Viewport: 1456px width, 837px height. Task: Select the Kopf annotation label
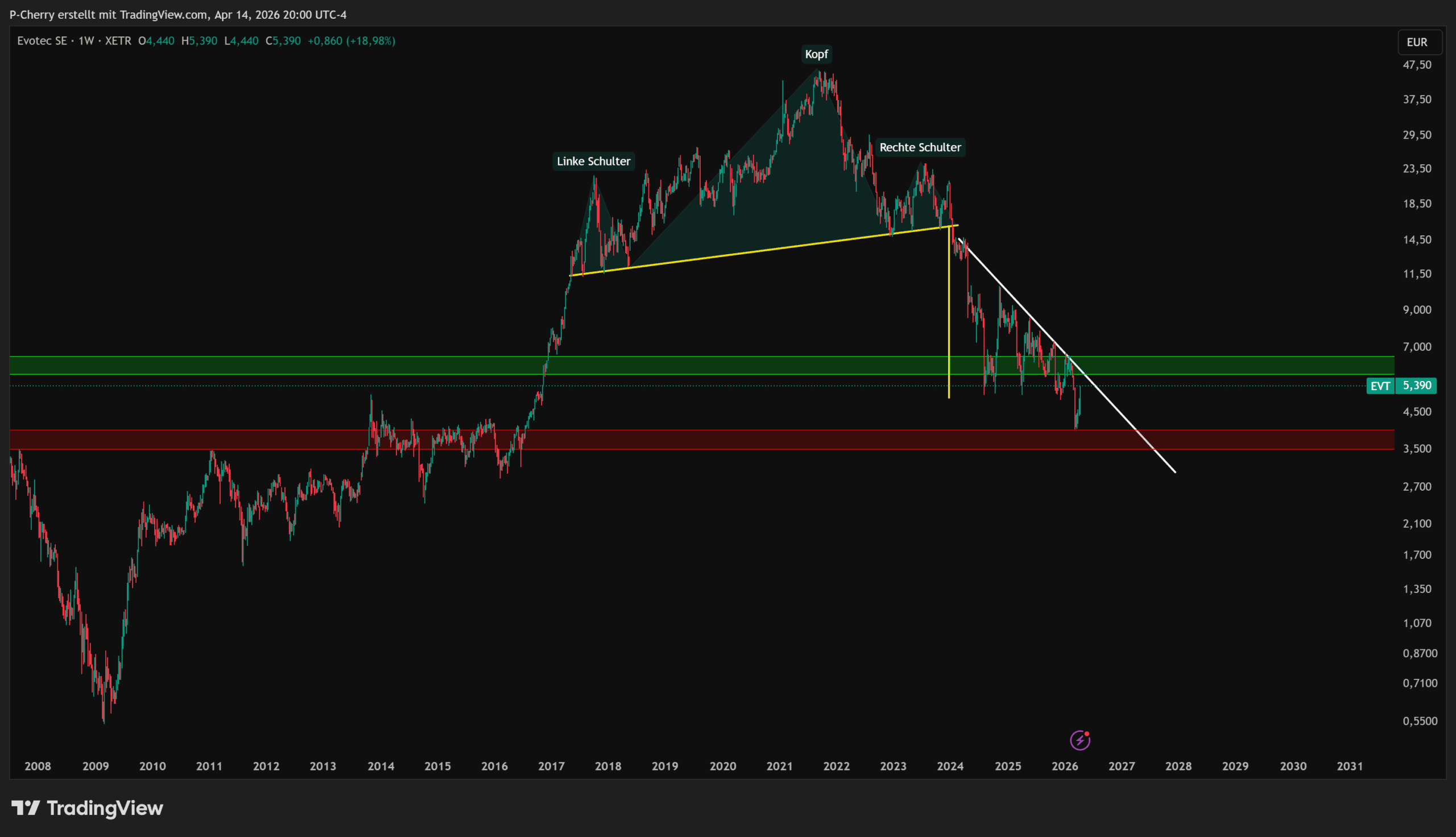816,55
